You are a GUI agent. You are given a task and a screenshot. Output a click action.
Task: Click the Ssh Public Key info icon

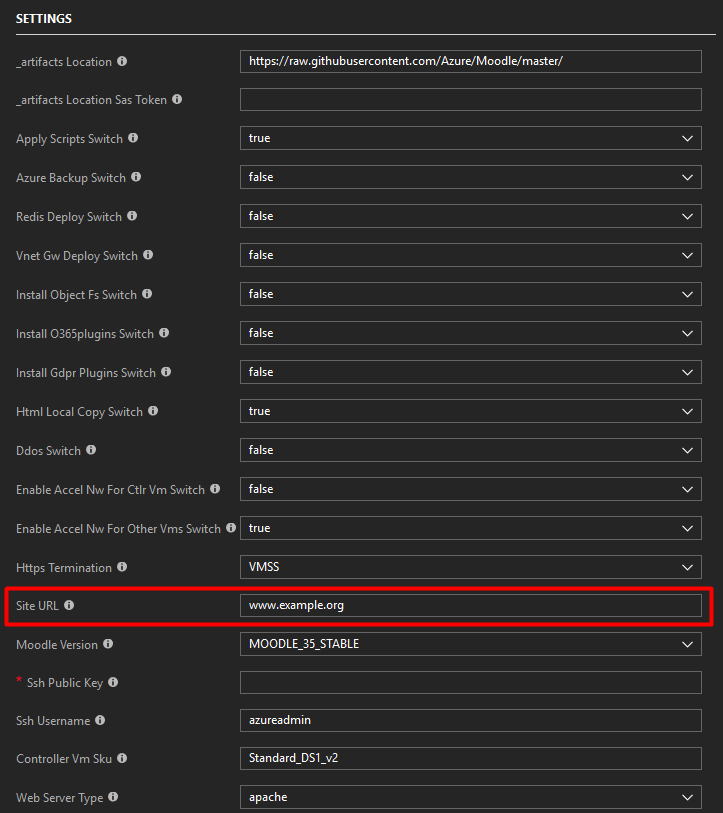(x=114, y=682)
